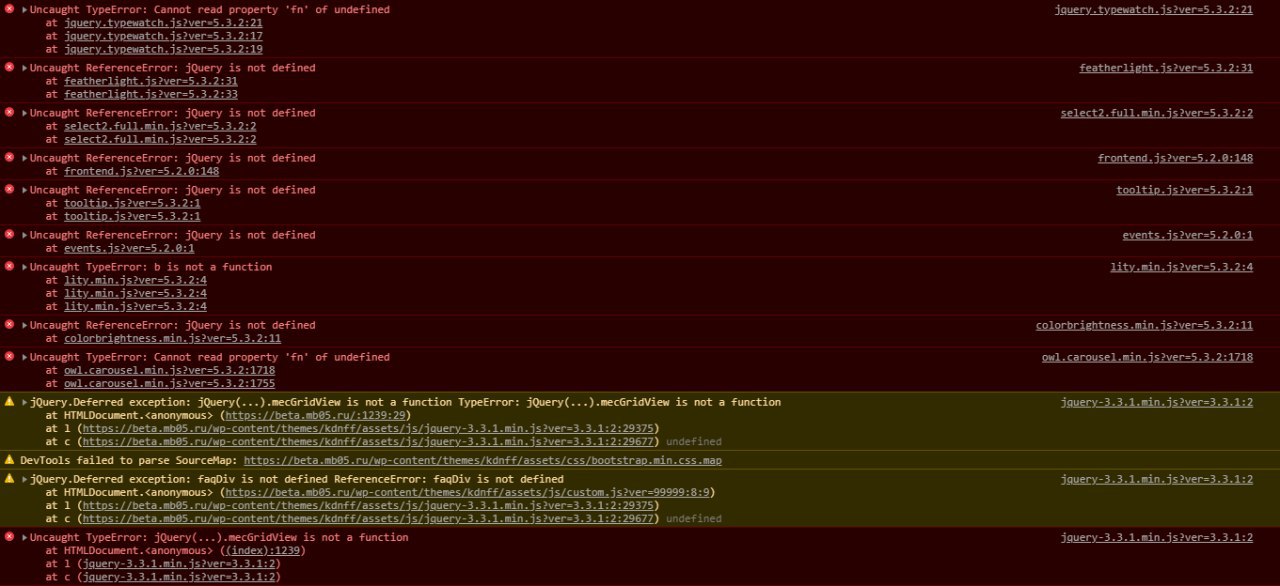Toggle arrow of mecGridView Deferred exception warning
This screenshot has height=586, width=1280.
pos(25,402)
